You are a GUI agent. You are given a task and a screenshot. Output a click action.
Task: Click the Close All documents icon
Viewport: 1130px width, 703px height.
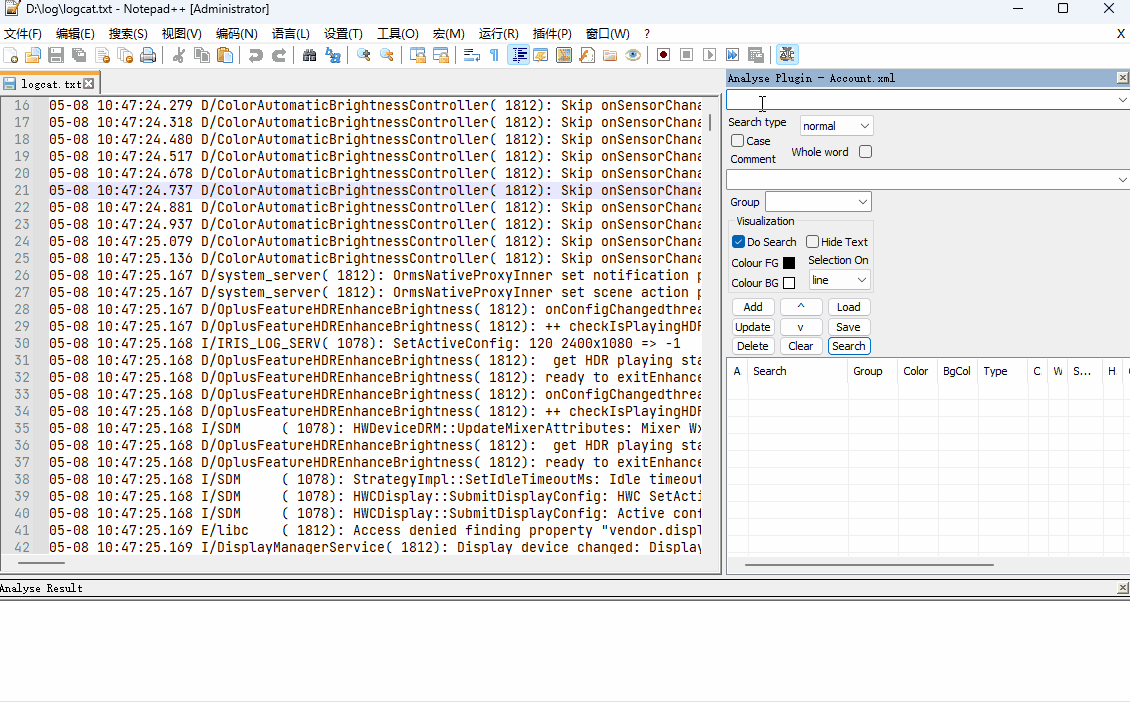coord(125,55)
